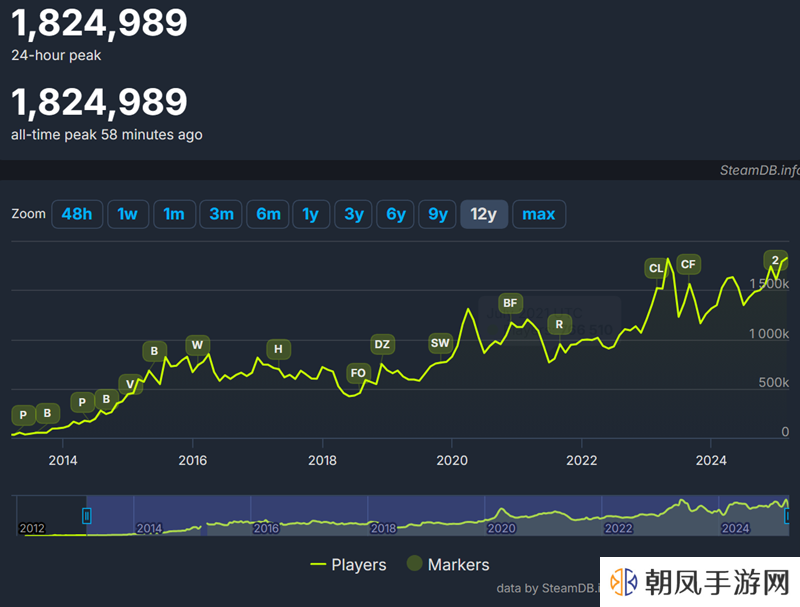
Task: Select the 6y zoom range
Action: point(395,214)
